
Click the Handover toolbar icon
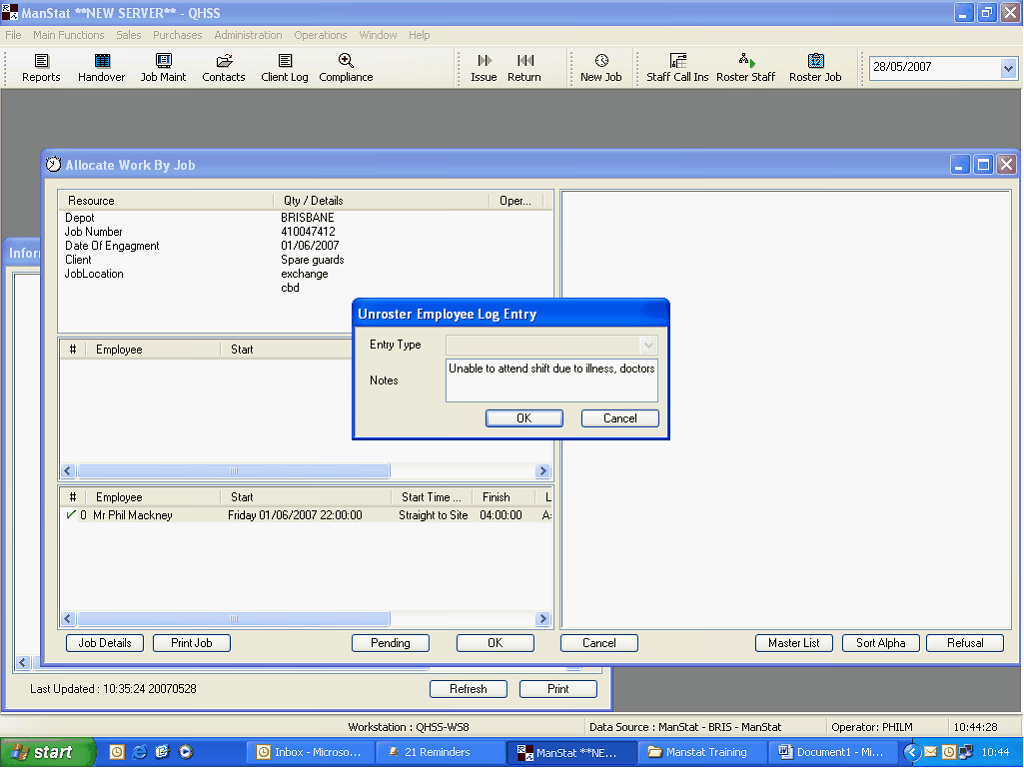pos(101,62)
